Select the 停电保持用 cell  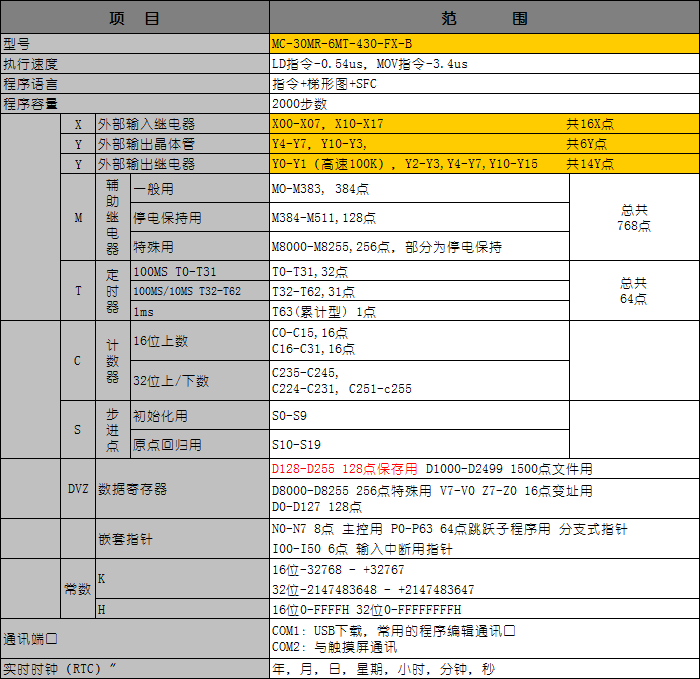[167, 218]
